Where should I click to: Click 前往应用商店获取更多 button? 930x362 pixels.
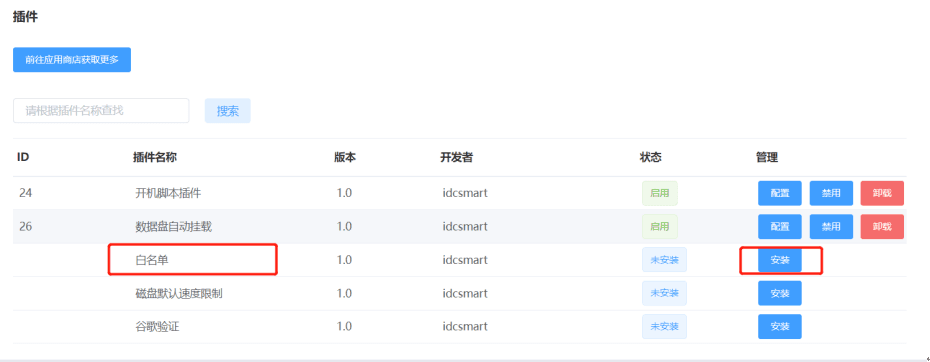(72, 60)
